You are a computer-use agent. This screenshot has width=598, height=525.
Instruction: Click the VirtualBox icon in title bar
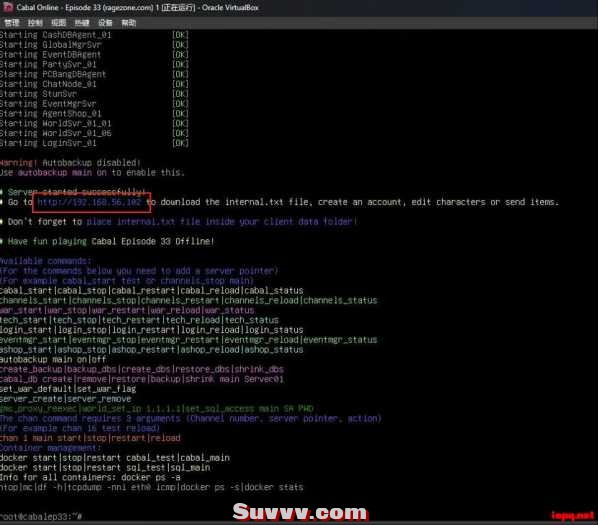(x=8, y=7)
